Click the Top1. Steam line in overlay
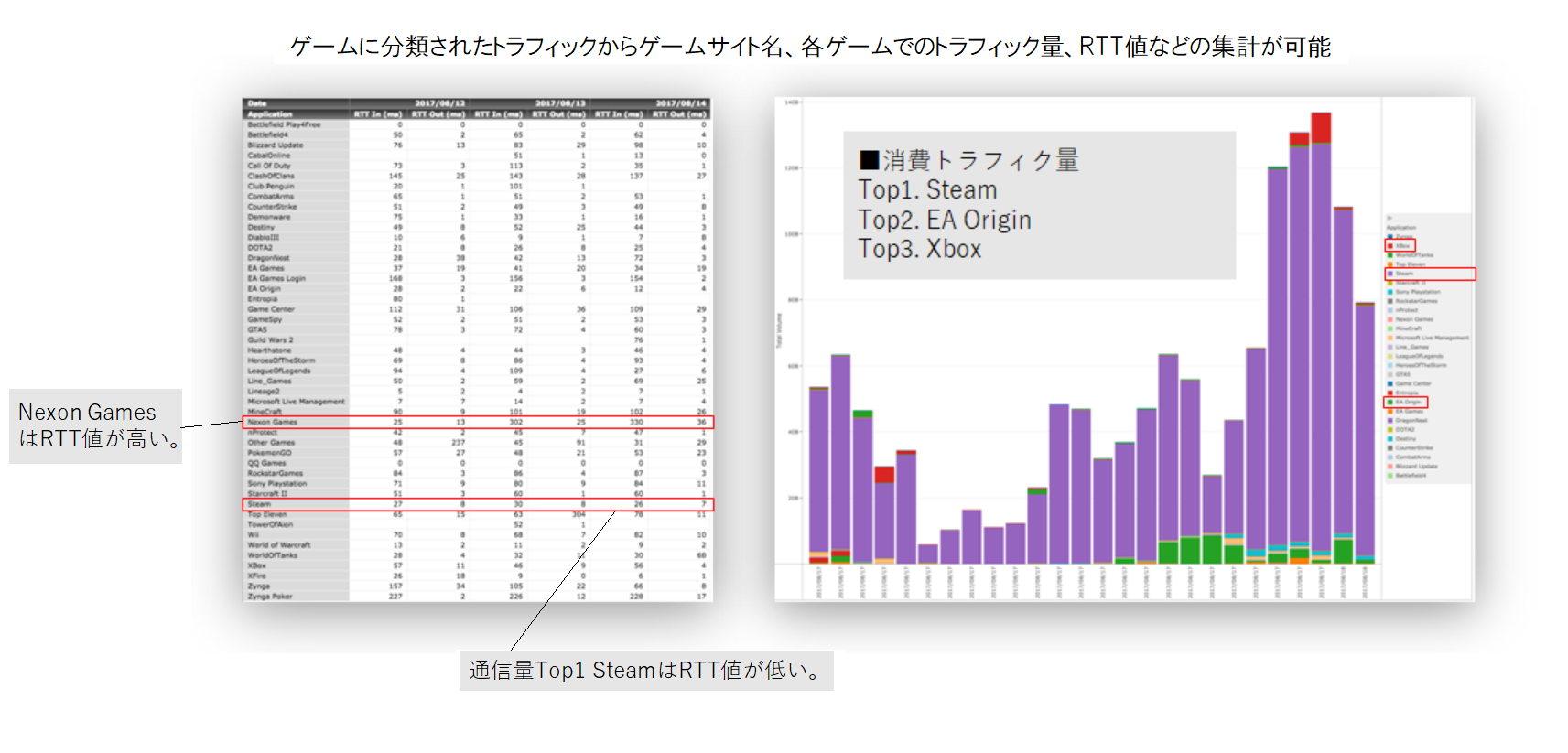Image resolution: width=1568 pixels, height=753 pixels. point(927,189)
